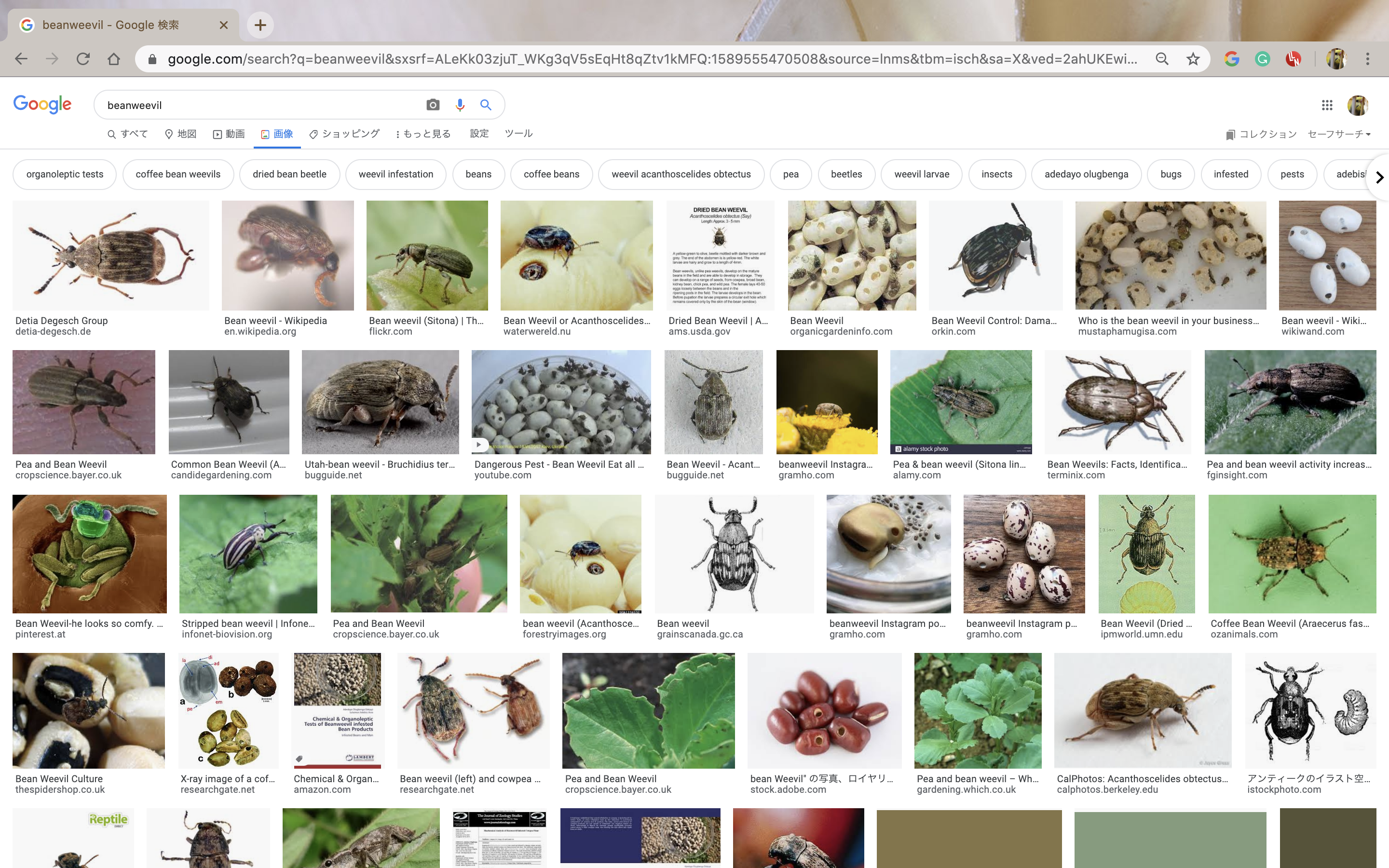
Task: Open the Chemical & Organoleptic amazon.com result
Action: click(337, 710)
